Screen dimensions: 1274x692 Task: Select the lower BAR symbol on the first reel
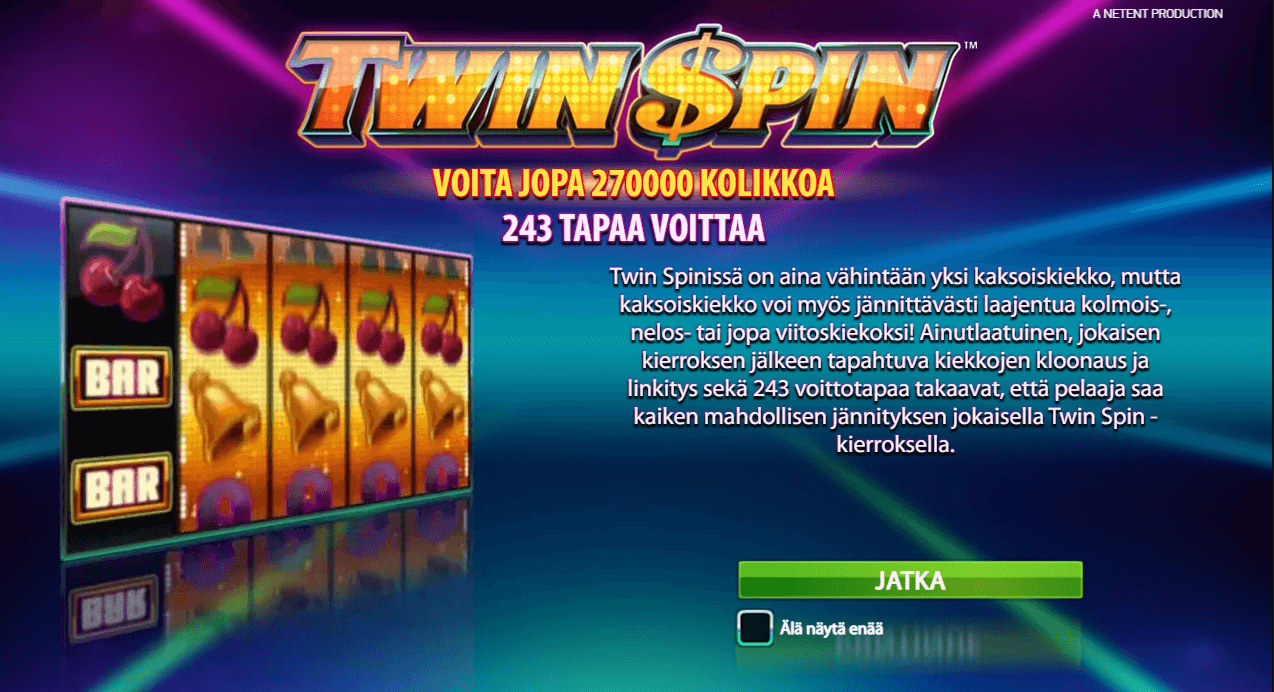(x=122, y=486)
